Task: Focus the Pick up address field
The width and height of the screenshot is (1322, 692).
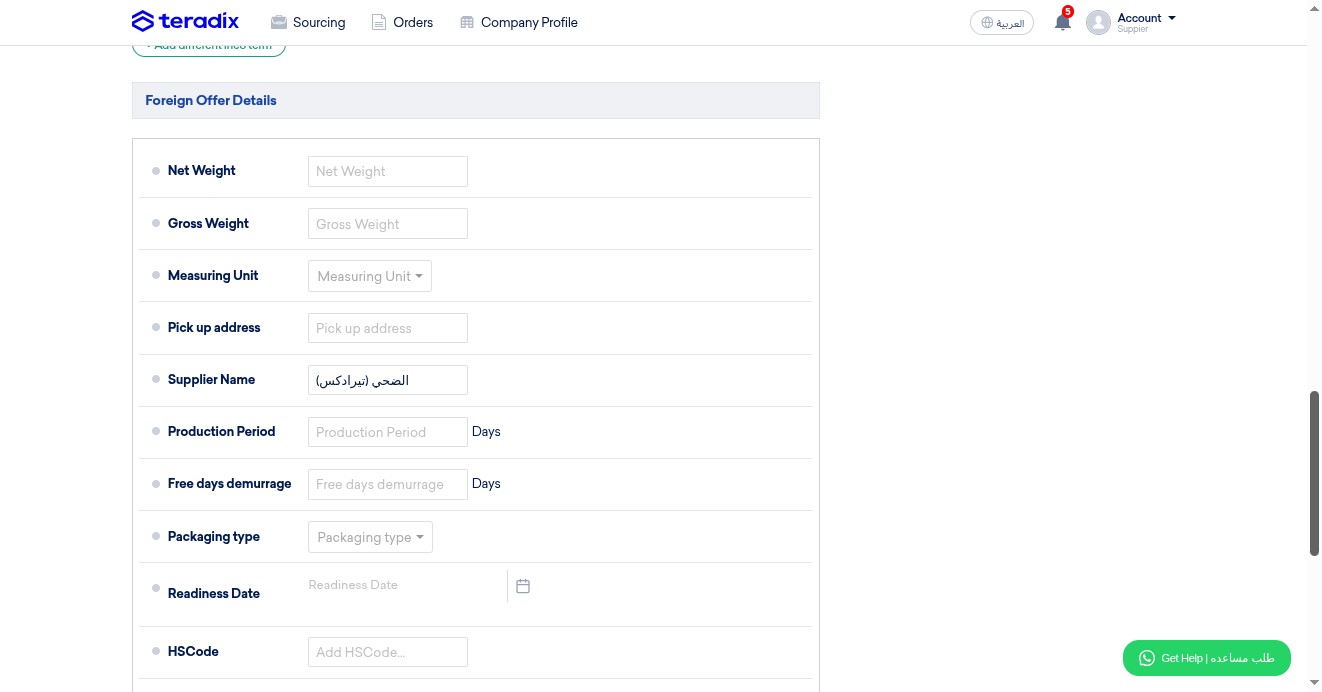Action: (x=388, y=328)
